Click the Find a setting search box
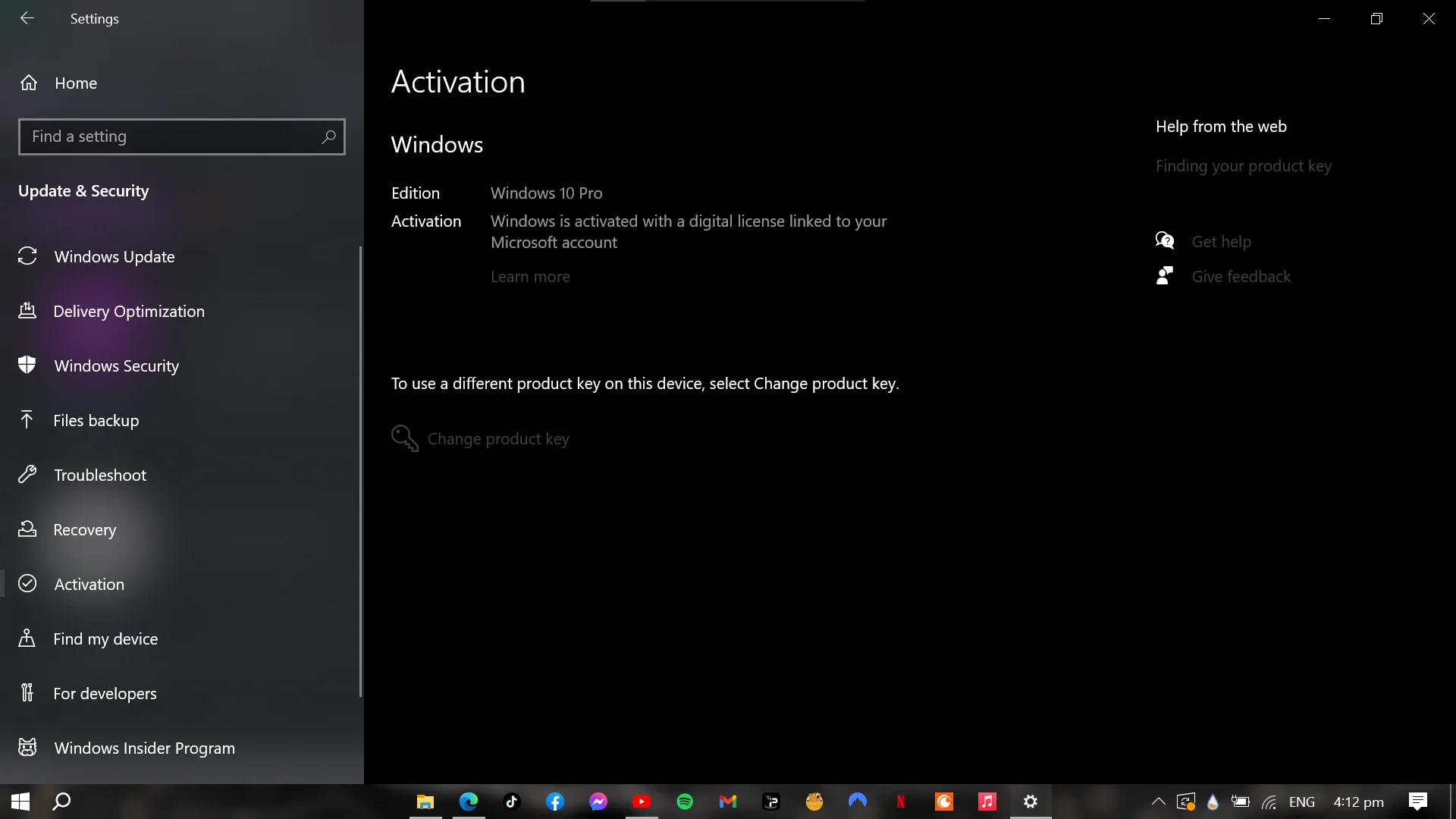 (x=182, y=136)
